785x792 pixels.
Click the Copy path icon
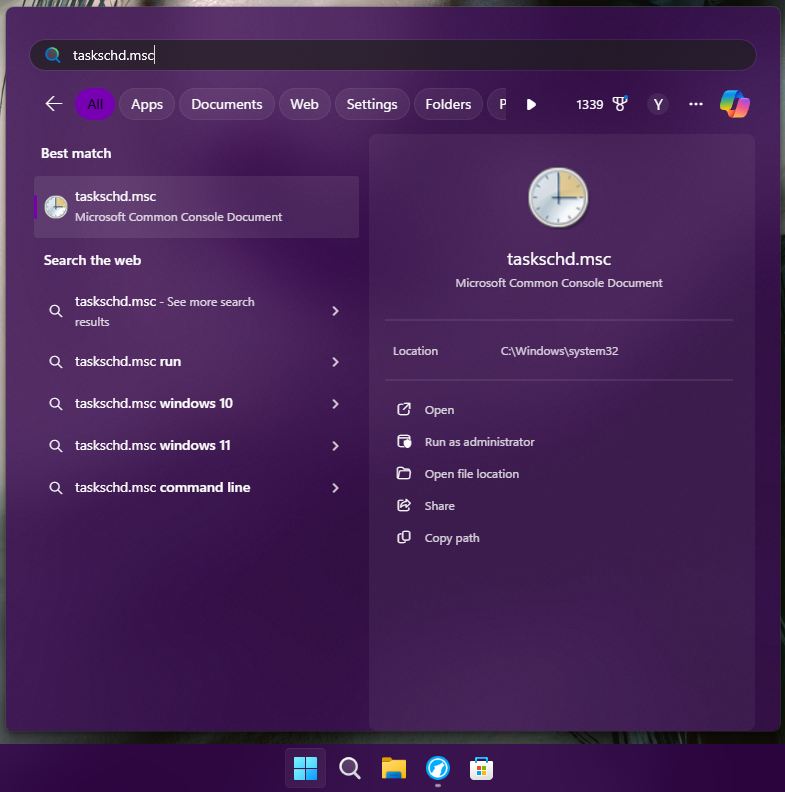[x=404, y=537]
